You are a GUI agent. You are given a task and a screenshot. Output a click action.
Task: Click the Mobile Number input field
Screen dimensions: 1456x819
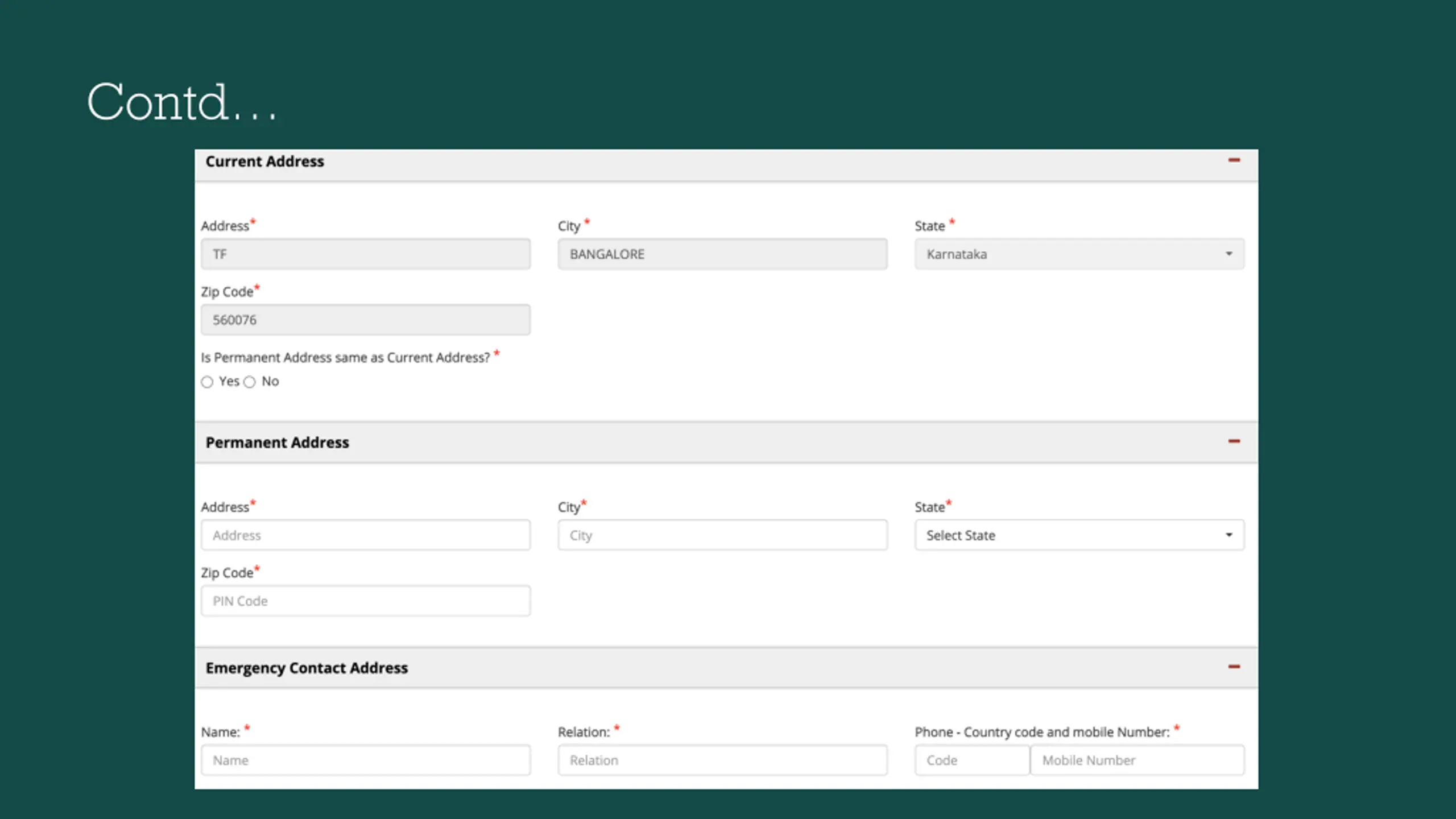coord(1137,760)
